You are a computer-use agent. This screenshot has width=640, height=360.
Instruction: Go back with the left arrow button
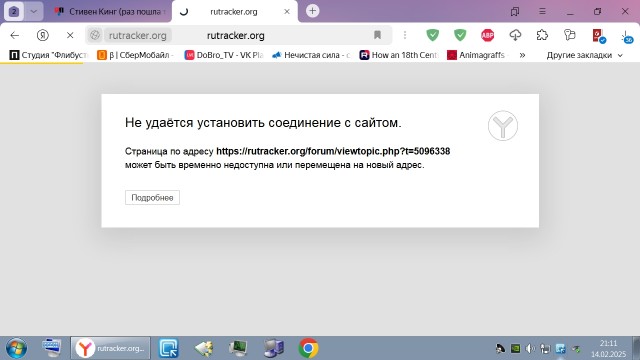(15, 36)
